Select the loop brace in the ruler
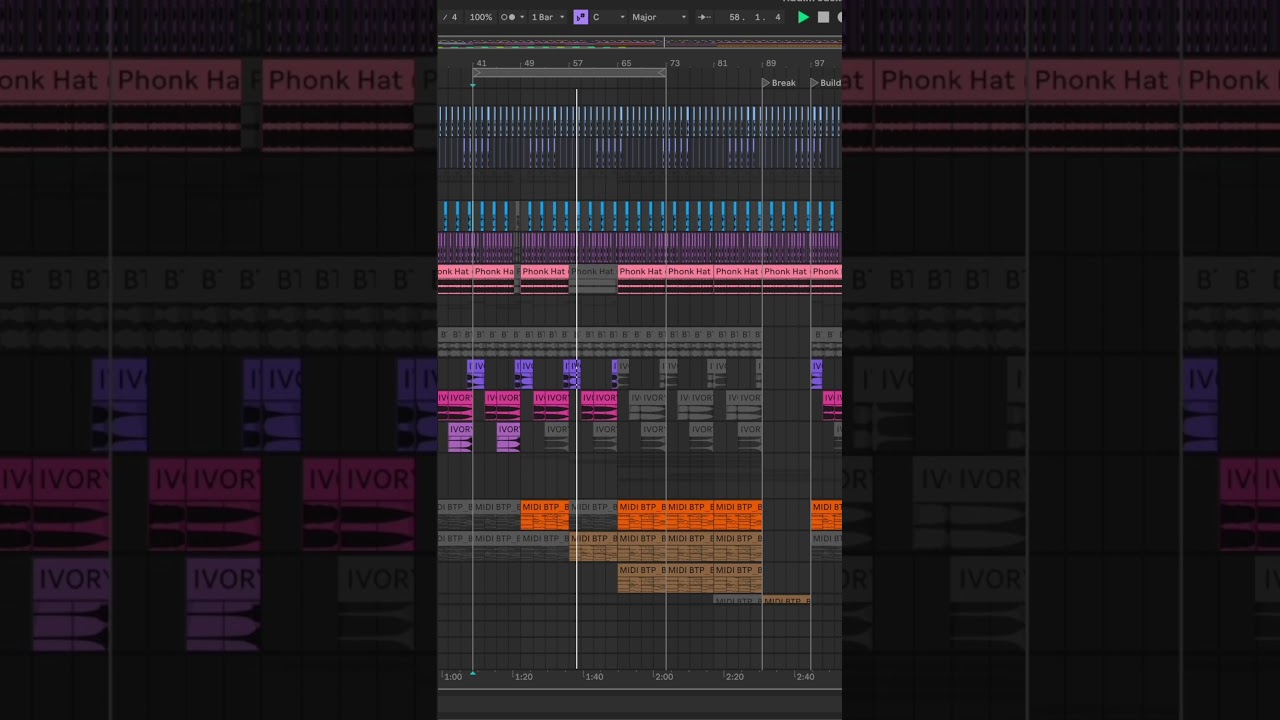Screen dimensions: 1280x720 (x=569, y=73)
